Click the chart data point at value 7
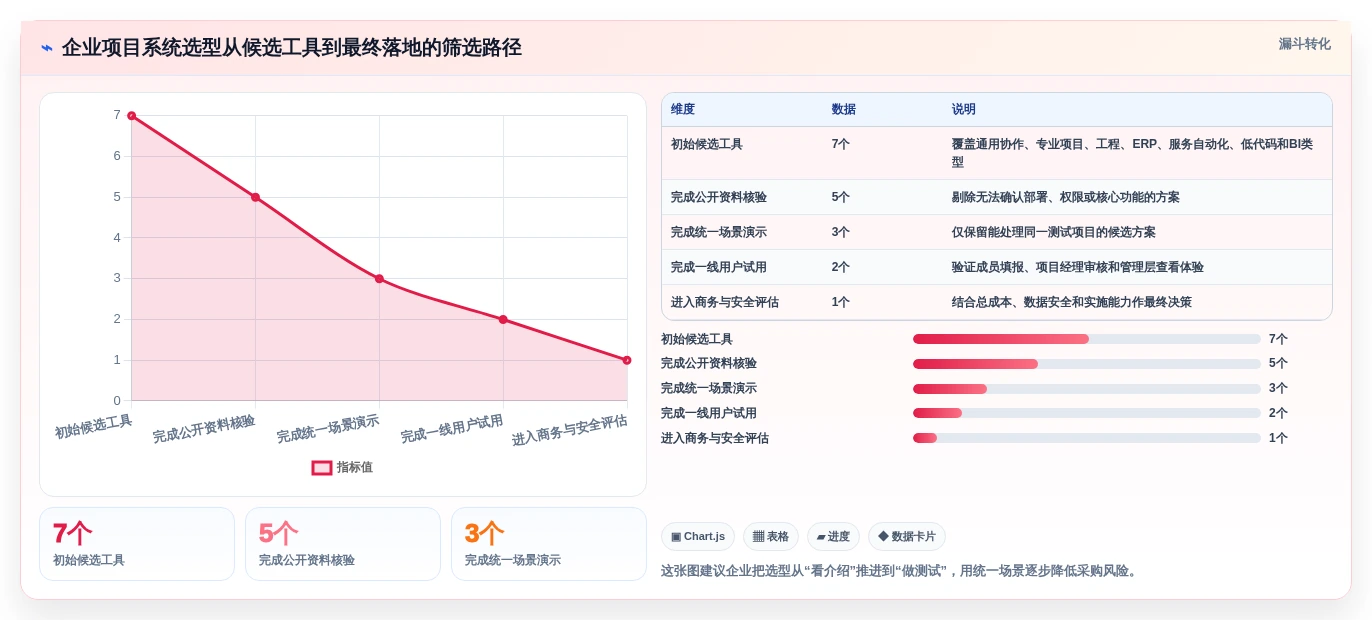The width and height of the screenshot is (1372, 620). [131, 116]
